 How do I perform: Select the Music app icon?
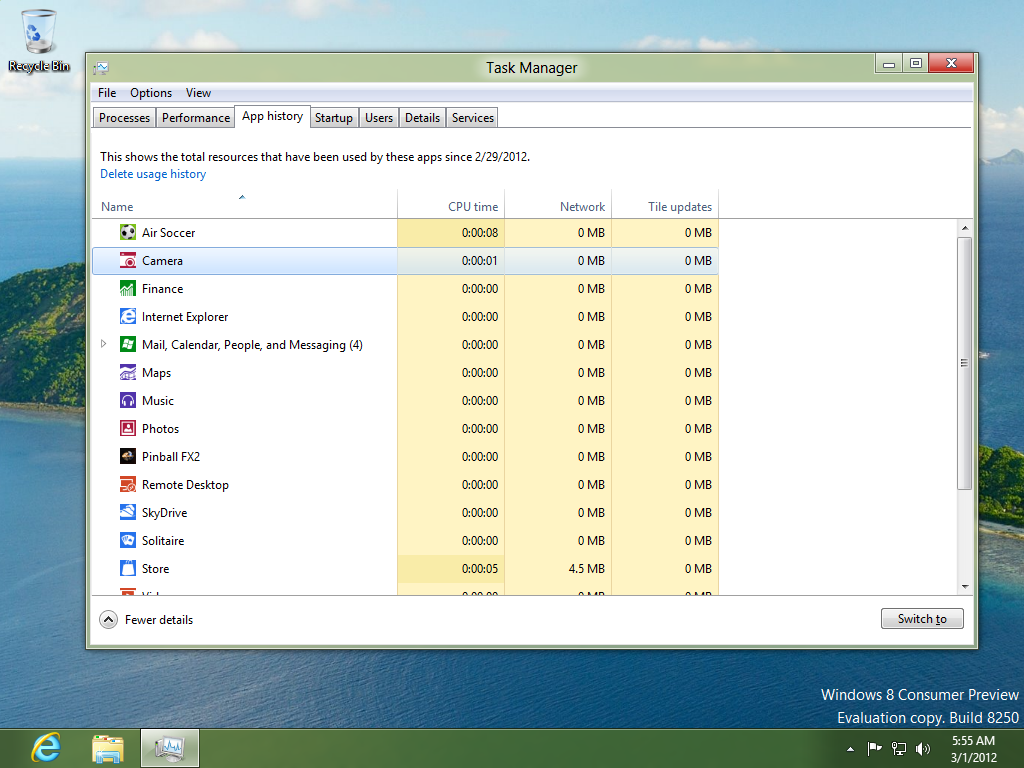[x=127, y=400]
